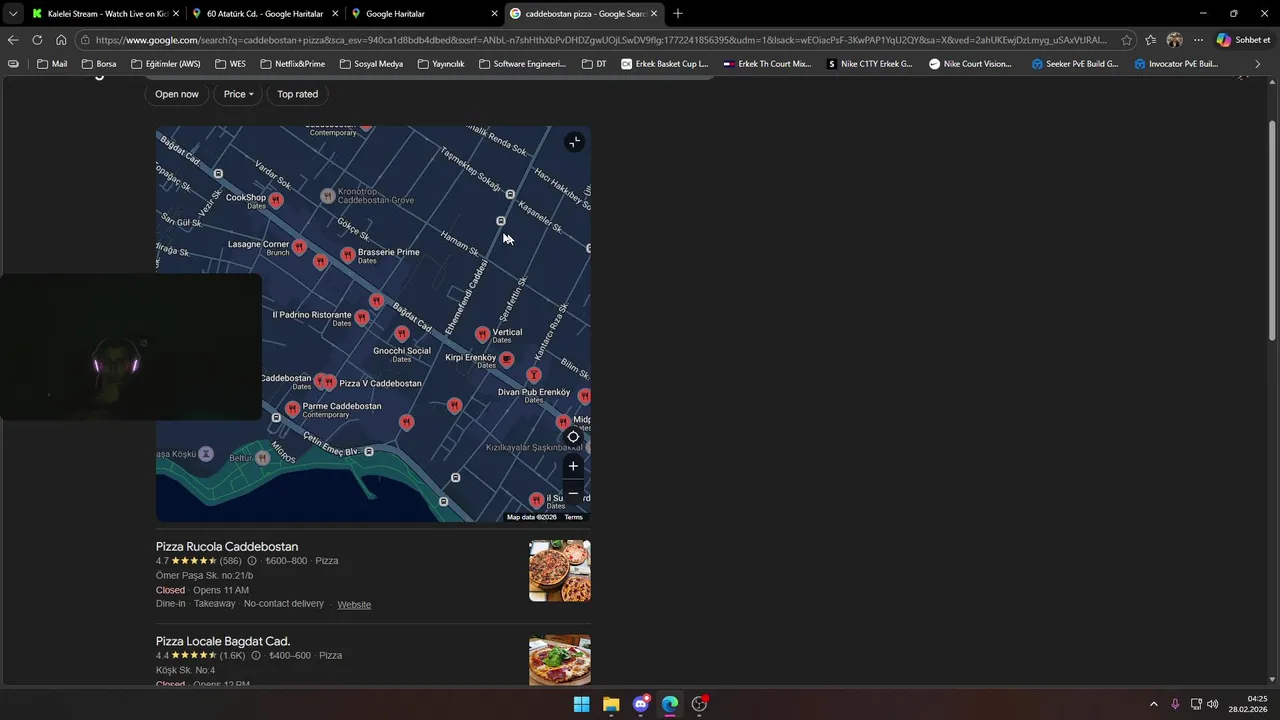Open the browser profile avatar

pyautogui.click(x=1175, y=40)
